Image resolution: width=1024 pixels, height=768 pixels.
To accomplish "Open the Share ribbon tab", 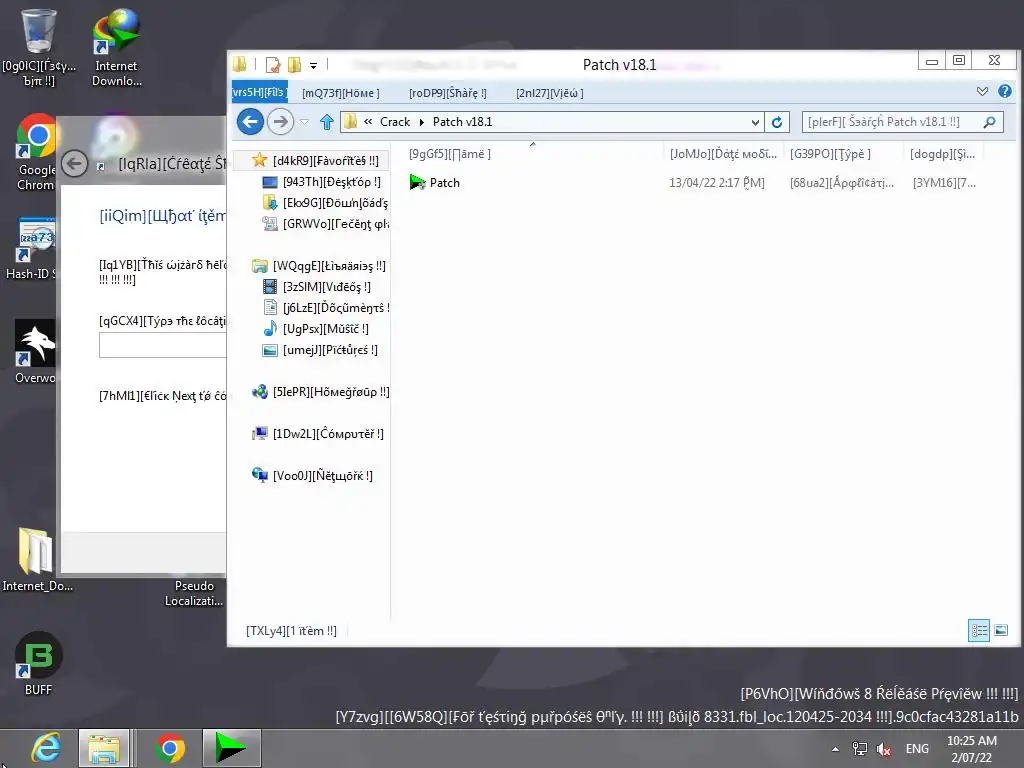I will tap(448, 93).
